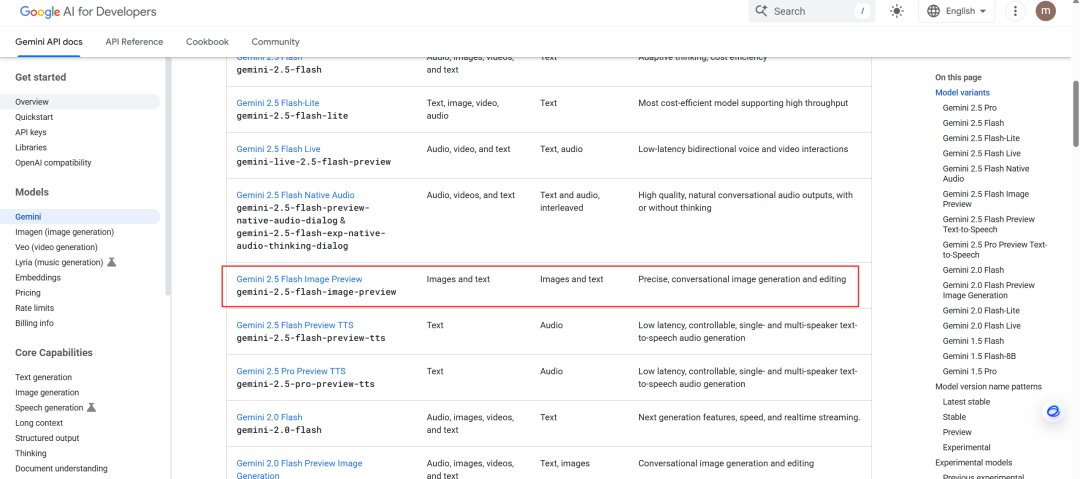Open the Cookbook tab
1080x479 pixels.
tap(207, 42)
